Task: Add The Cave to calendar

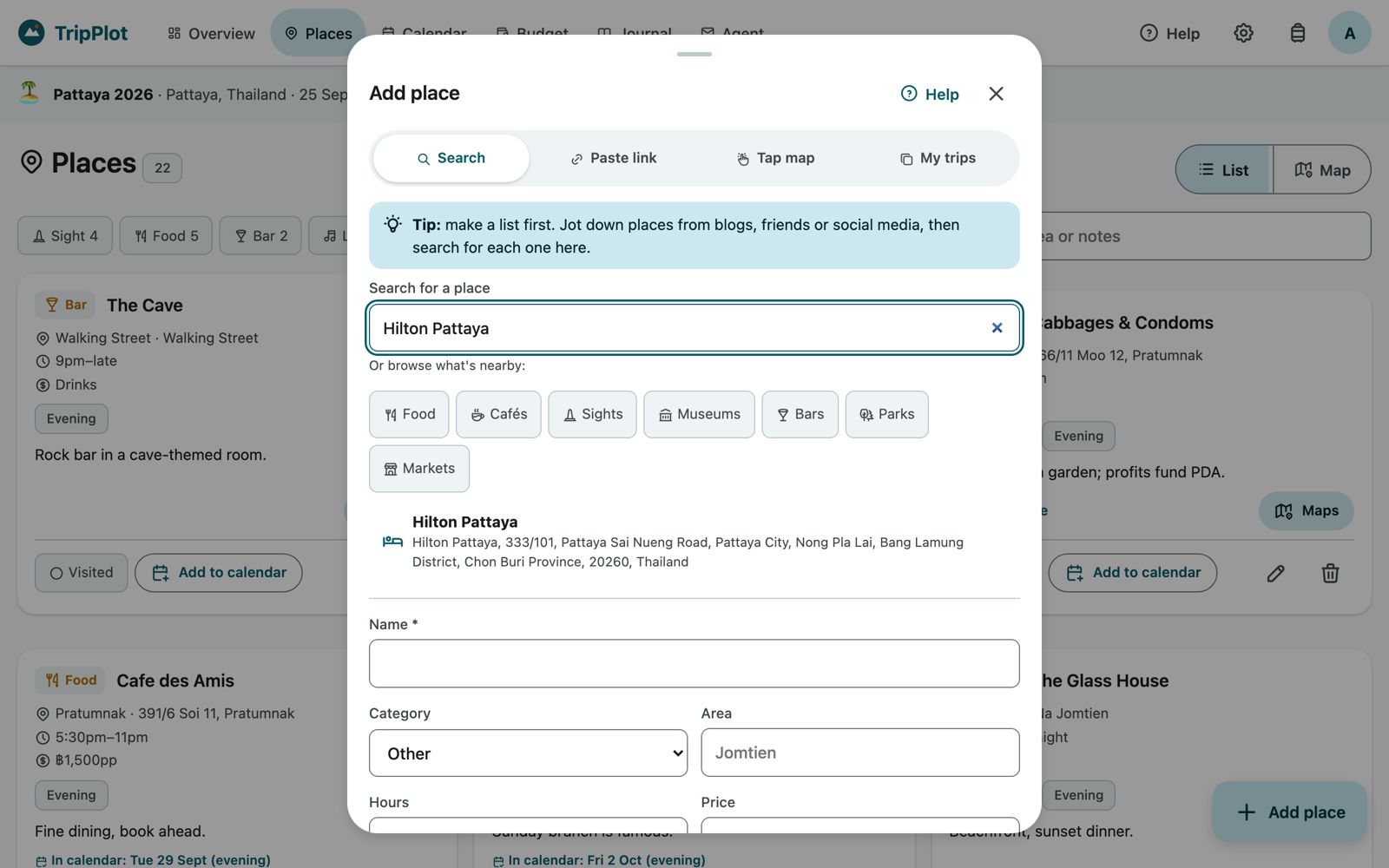Action: click(219, 573)
